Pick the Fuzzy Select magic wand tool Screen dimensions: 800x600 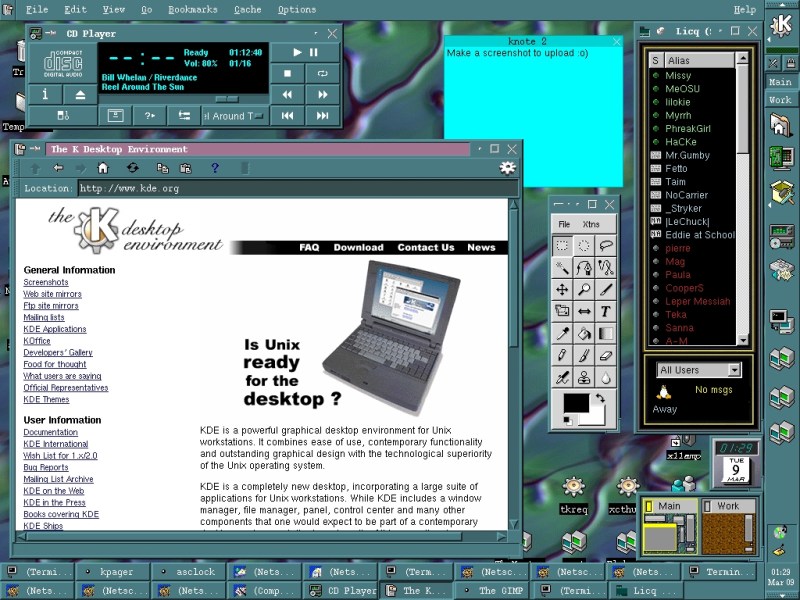point(562,268)
